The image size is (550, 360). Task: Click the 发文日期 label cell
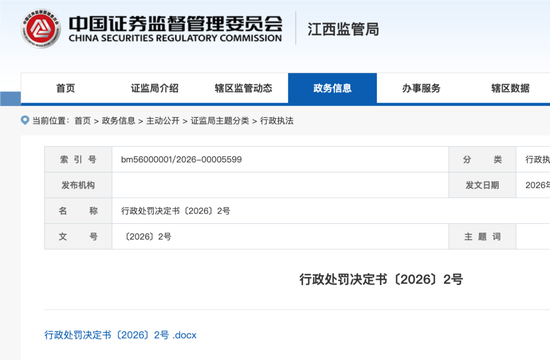click(x=482, y=185)
